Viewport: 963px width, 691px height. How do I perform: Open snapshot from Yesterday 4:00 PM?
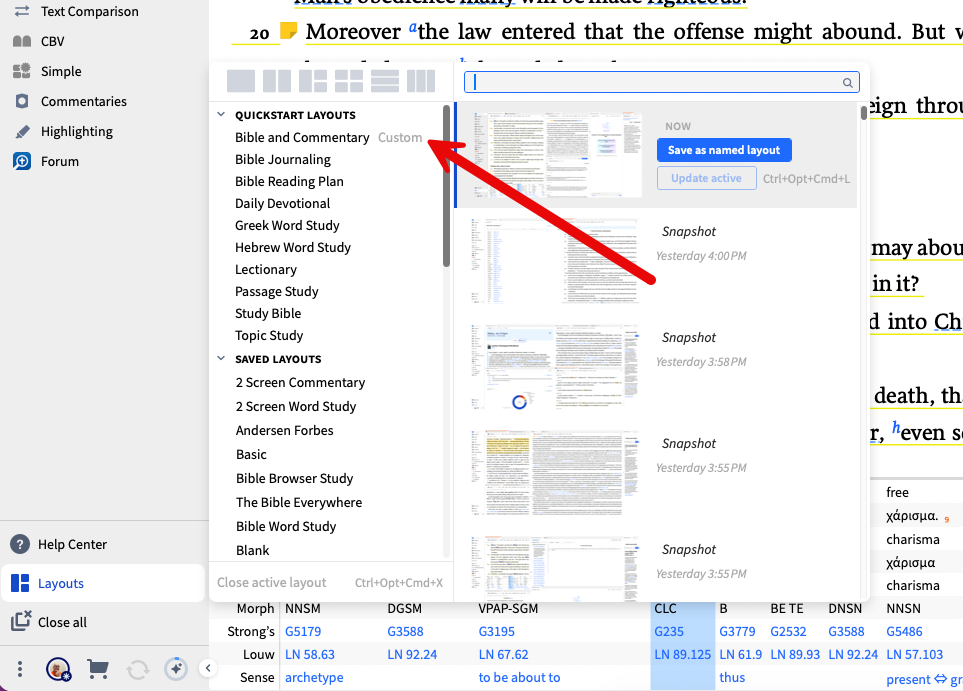click(x=554, y=261)
